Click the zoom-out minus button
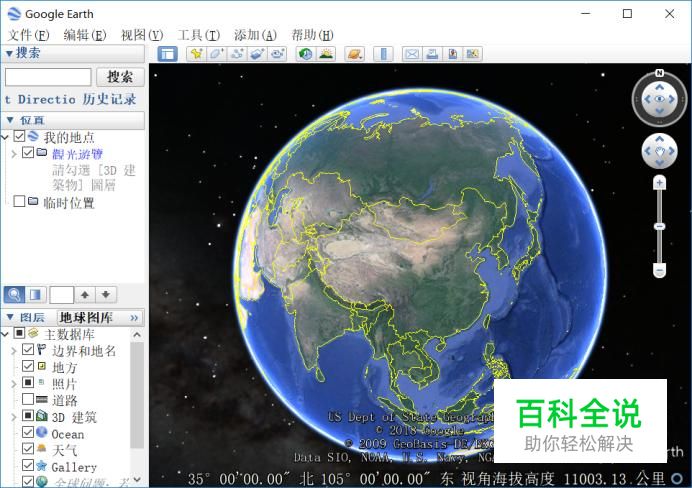 [x=659, y=270]
